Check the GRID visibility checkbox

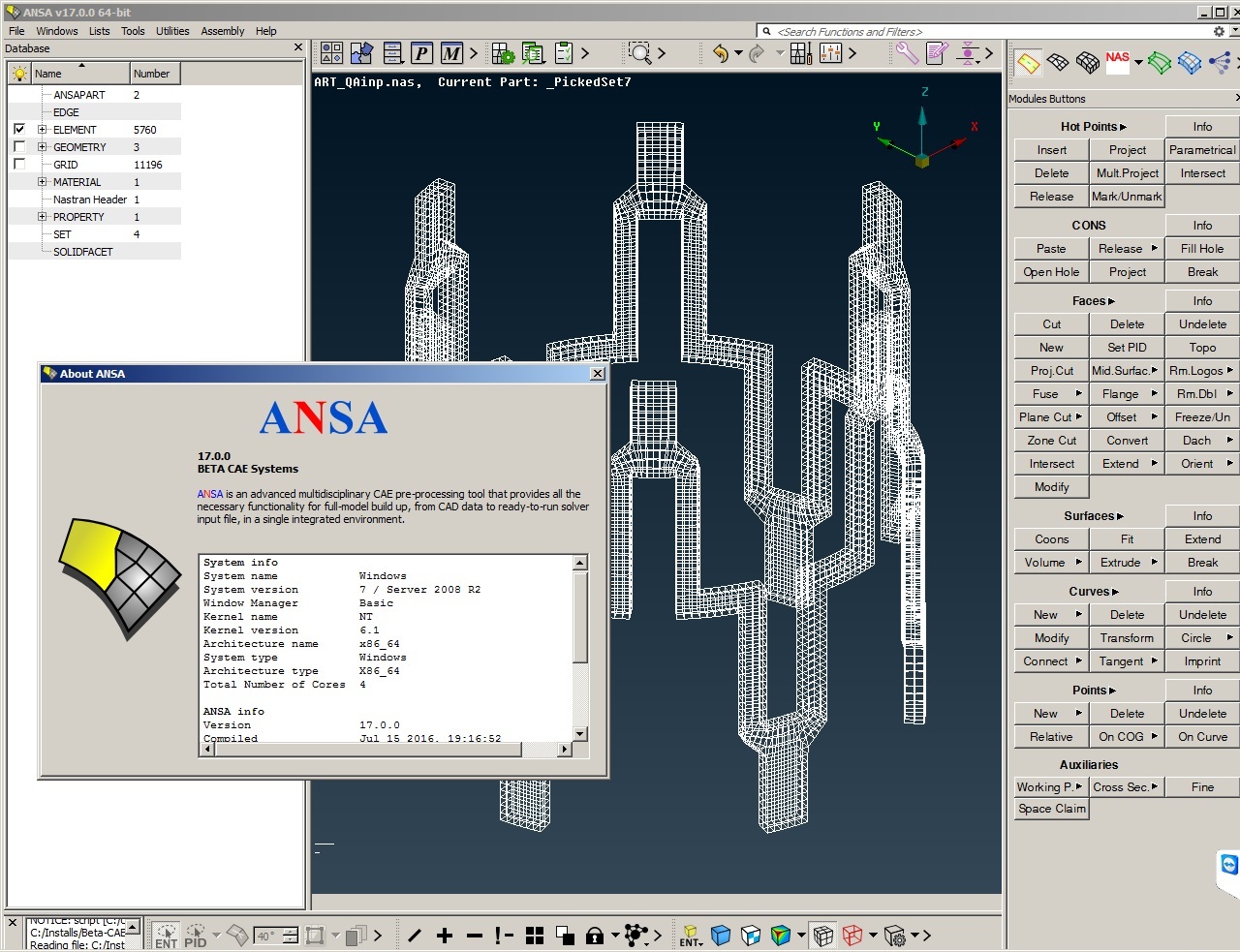tap(19, 164)
